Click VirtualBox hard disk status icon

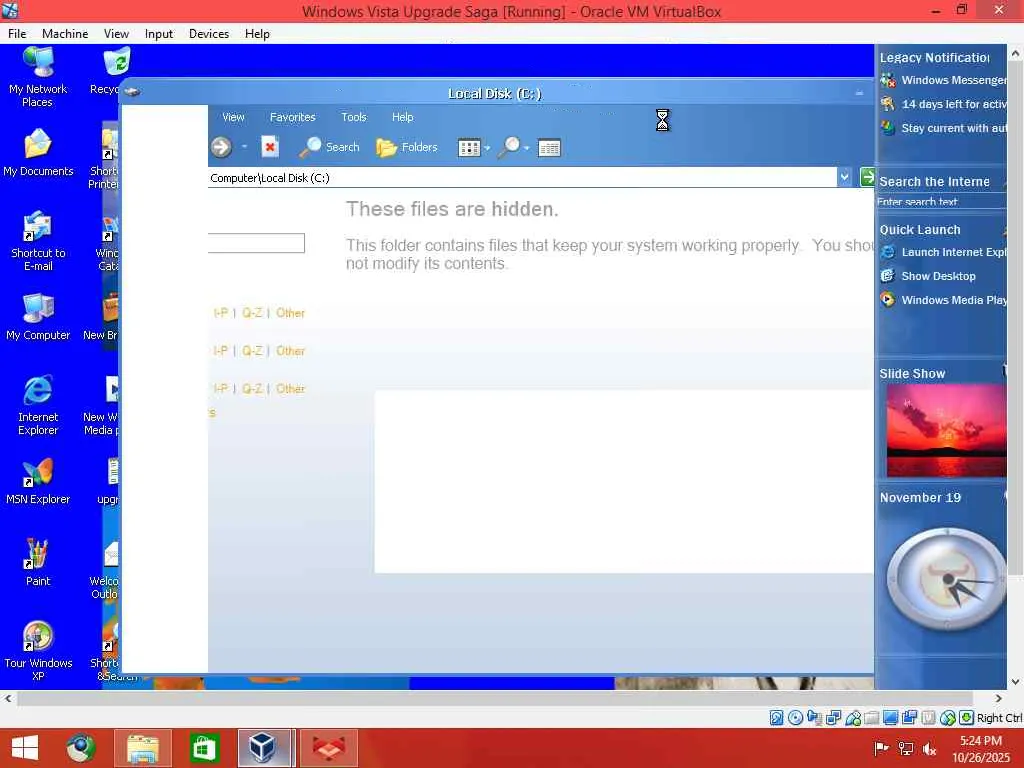point(776,718)
